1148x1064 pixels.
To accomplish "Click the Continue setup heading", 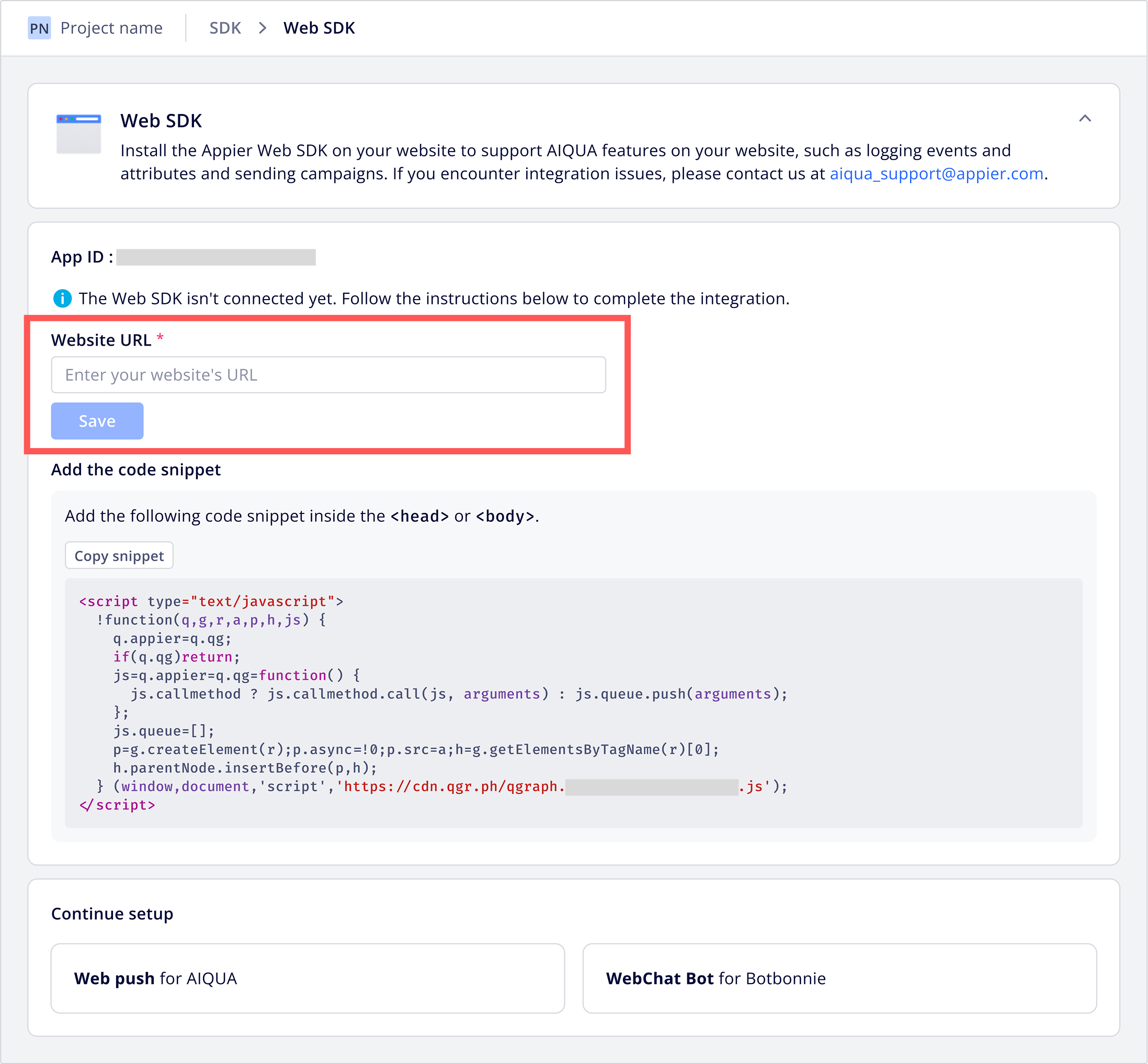I will [x=112, y=914].
